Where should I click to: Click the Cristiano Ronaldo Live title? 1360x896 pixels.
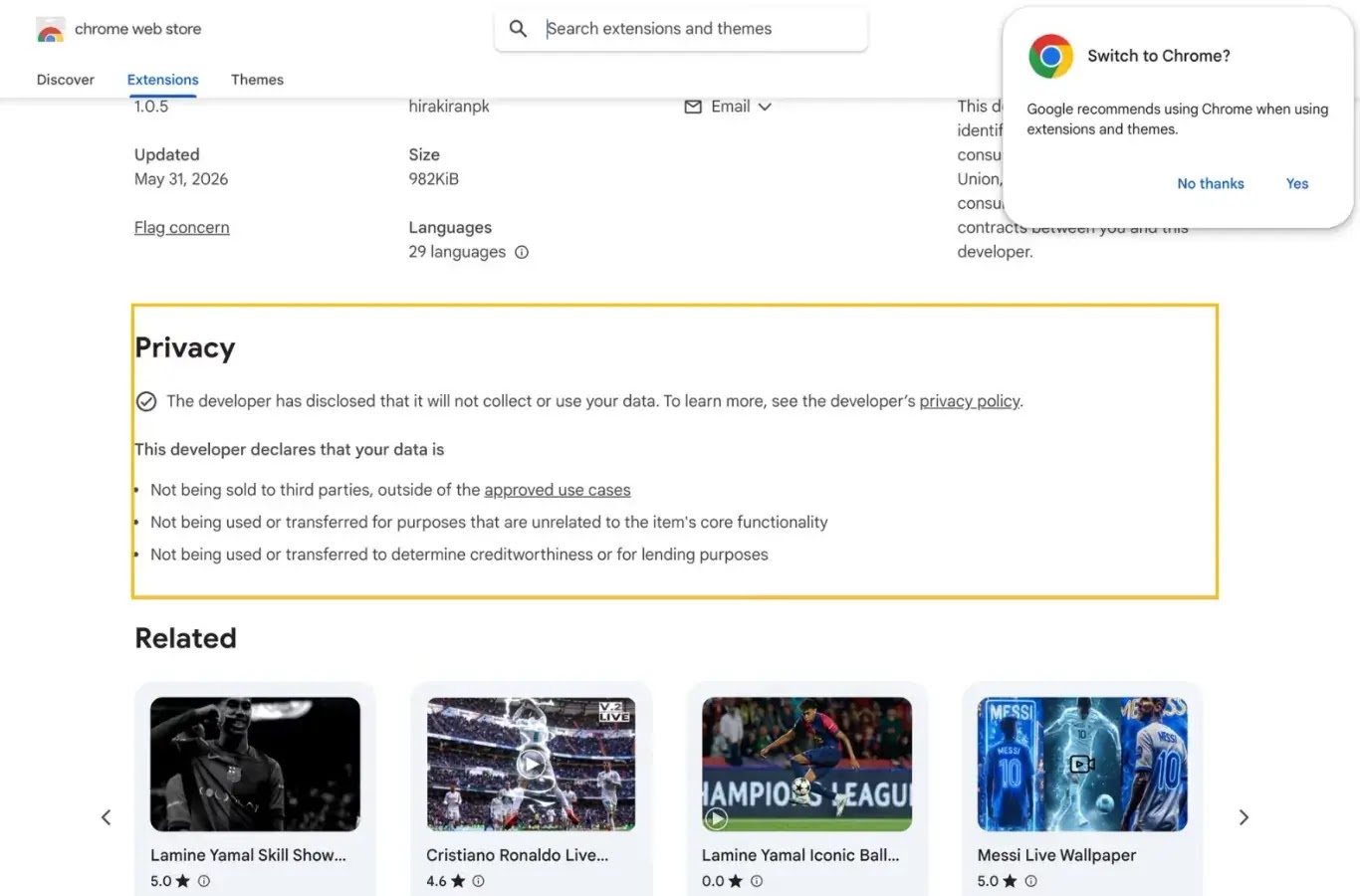518,855
